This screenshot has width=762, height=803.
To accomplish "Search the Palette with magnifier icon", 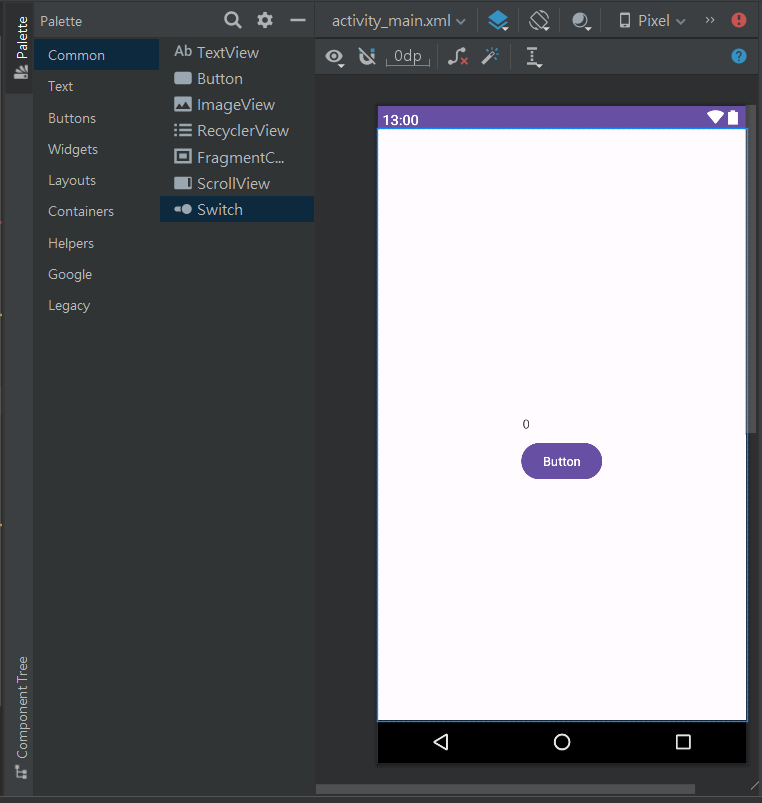I will point(232,20).
